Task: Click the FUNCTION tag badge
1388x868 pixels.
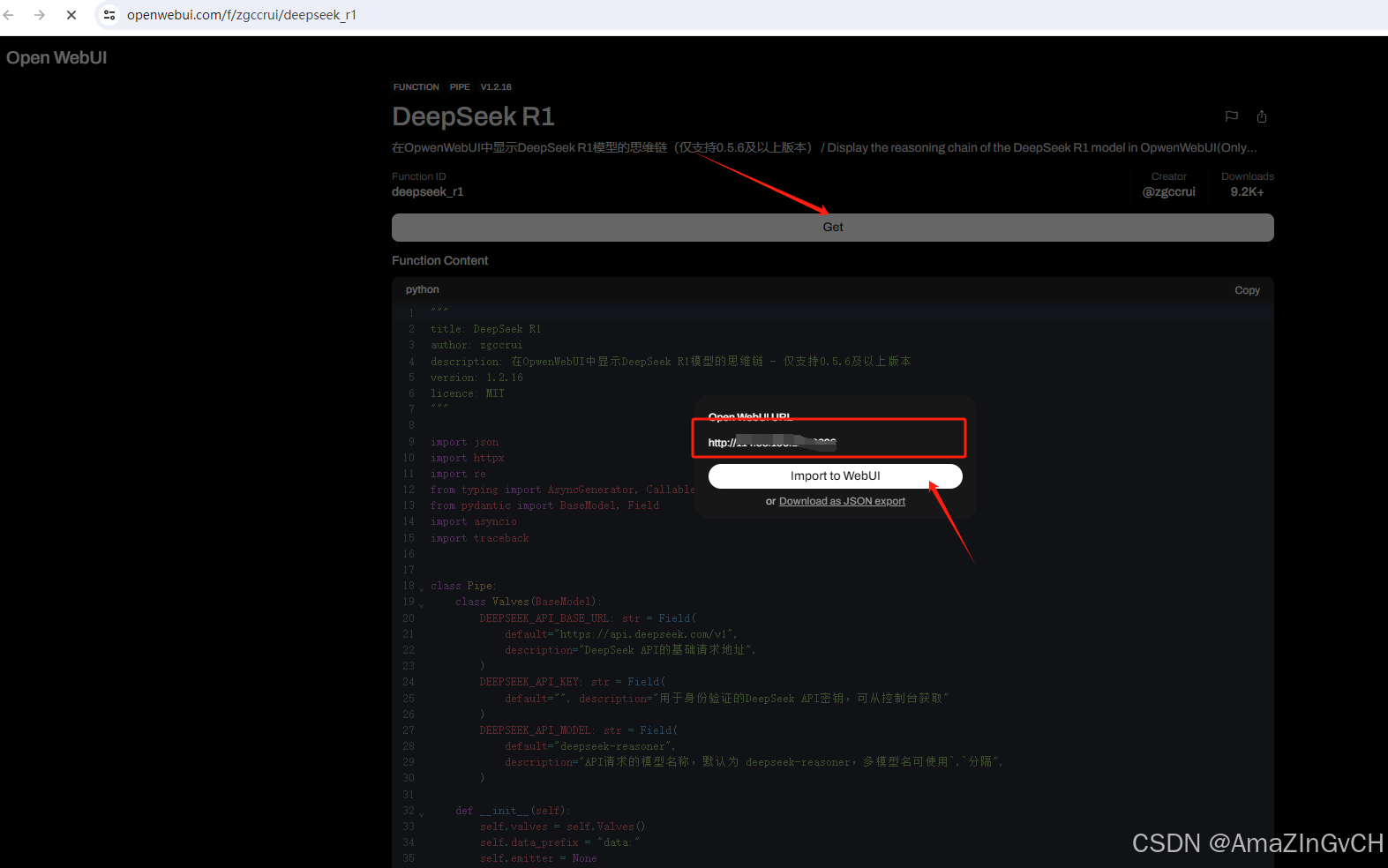Action: tap(416, 87)
